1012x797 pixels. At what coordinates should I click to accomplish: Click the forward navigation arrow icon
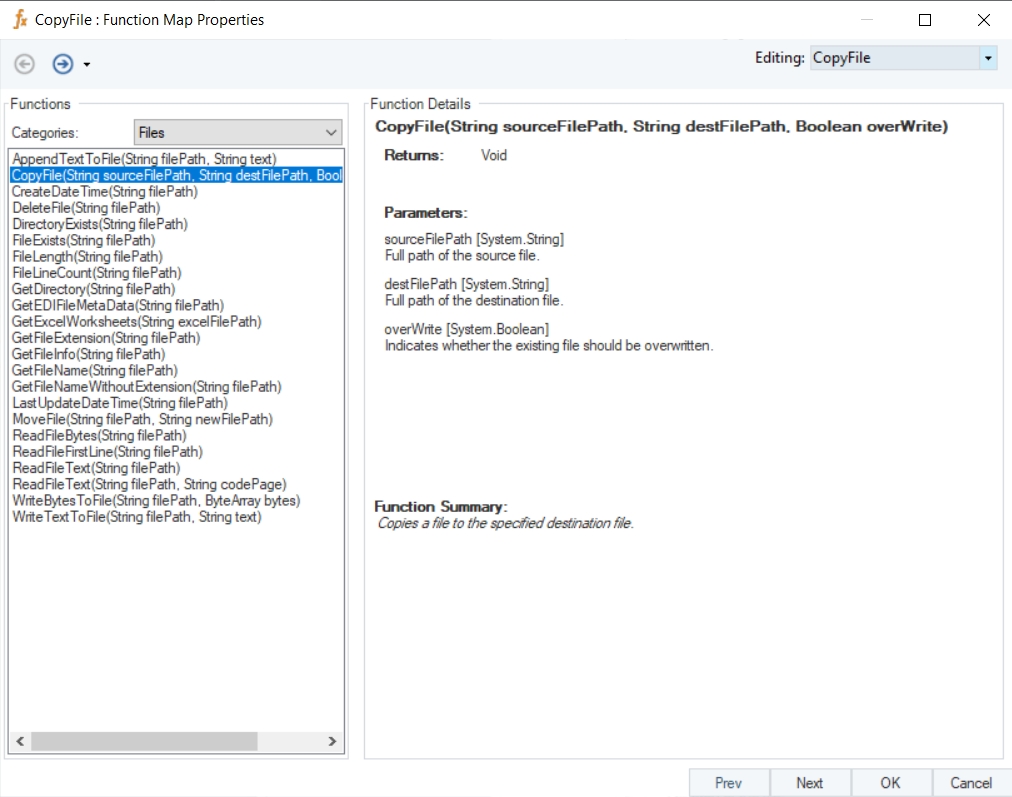tap(63, 64)
